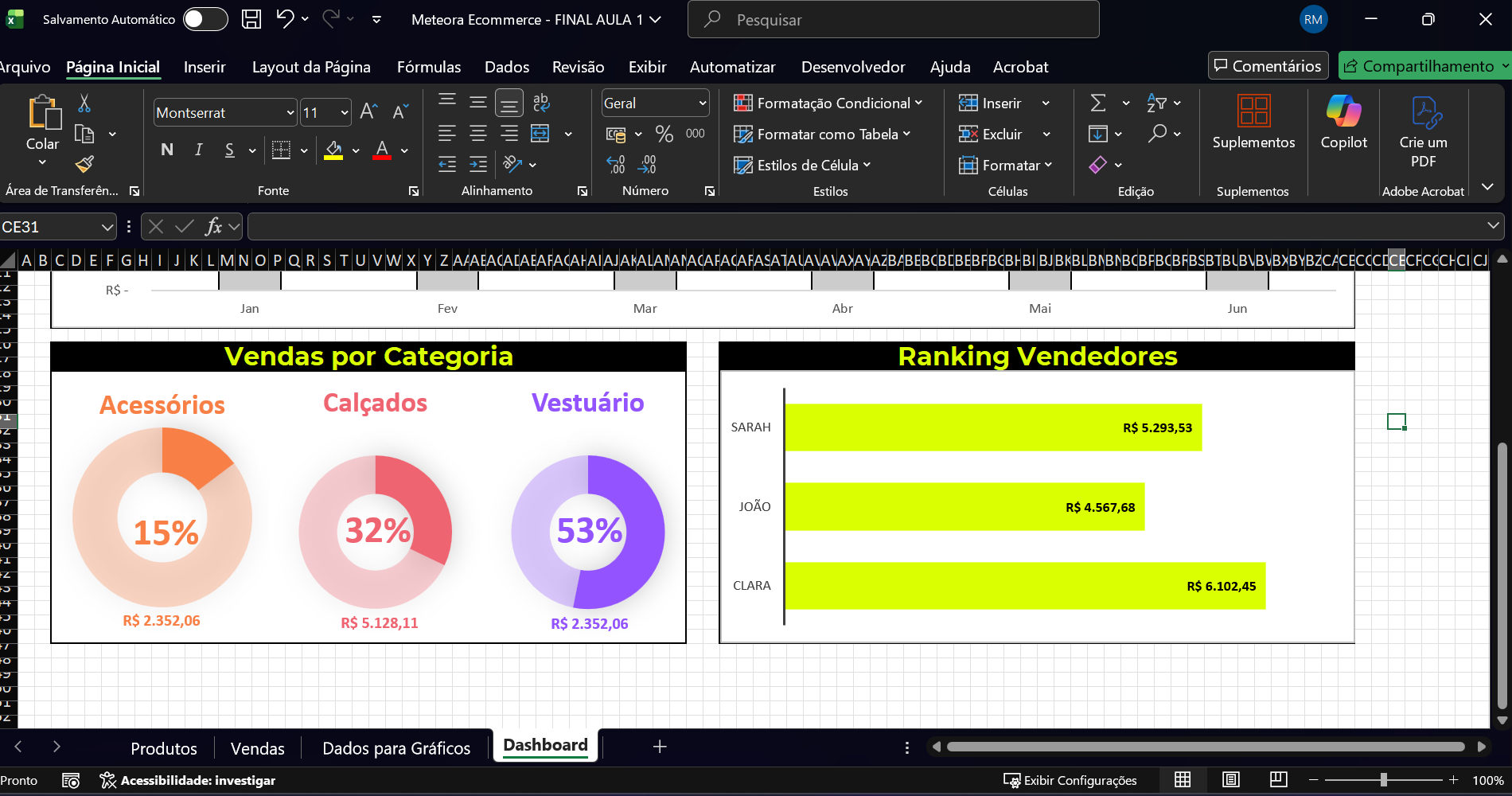Insert function with fx icon
Image resolution: width=1512 pixels, height=796 pixels.
[x=213, y=227]
